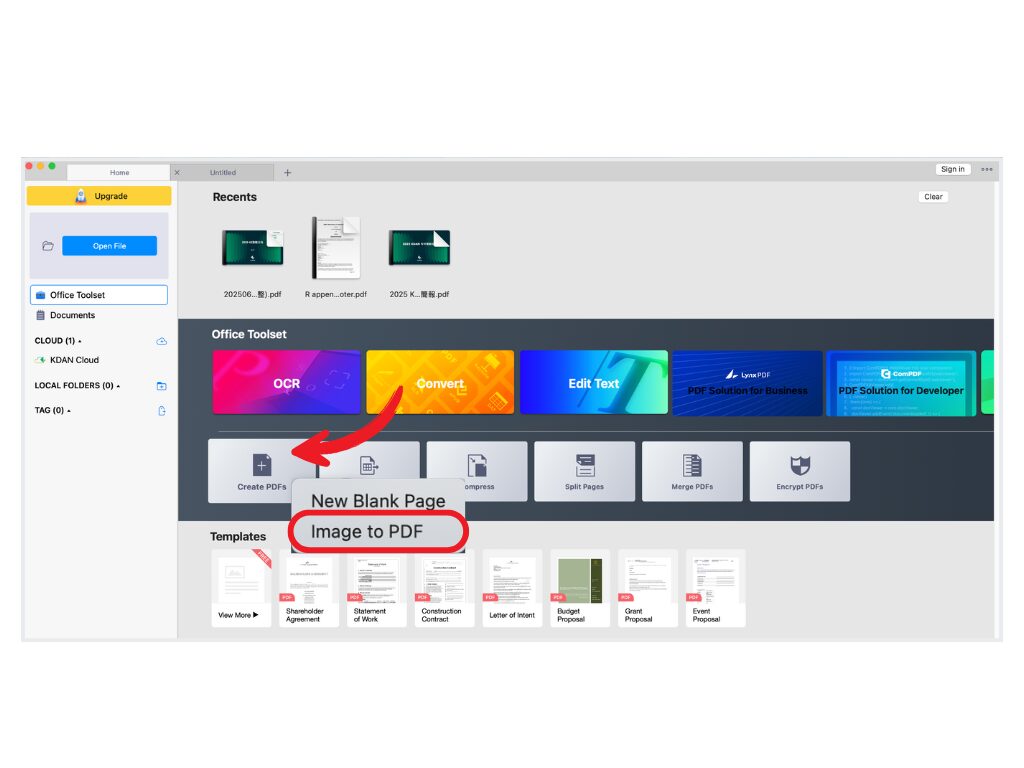
Task: Click the add folder icon beside LOCAL FOLDERS
Action: point(162,386)
